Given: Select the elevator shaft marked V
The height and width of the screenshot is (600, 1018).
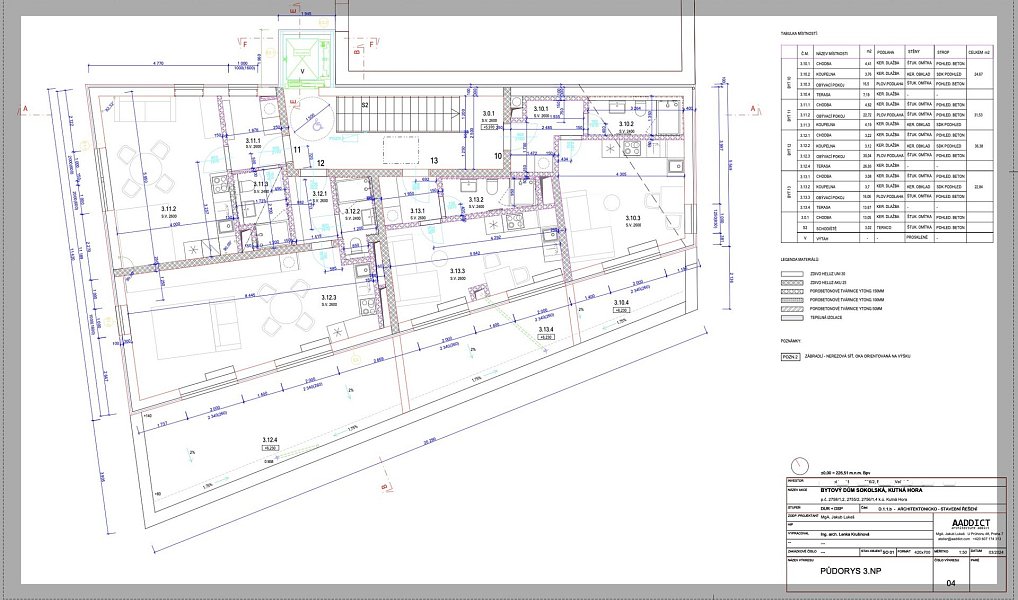Looking at the screenshot, I should coord(304,58).
